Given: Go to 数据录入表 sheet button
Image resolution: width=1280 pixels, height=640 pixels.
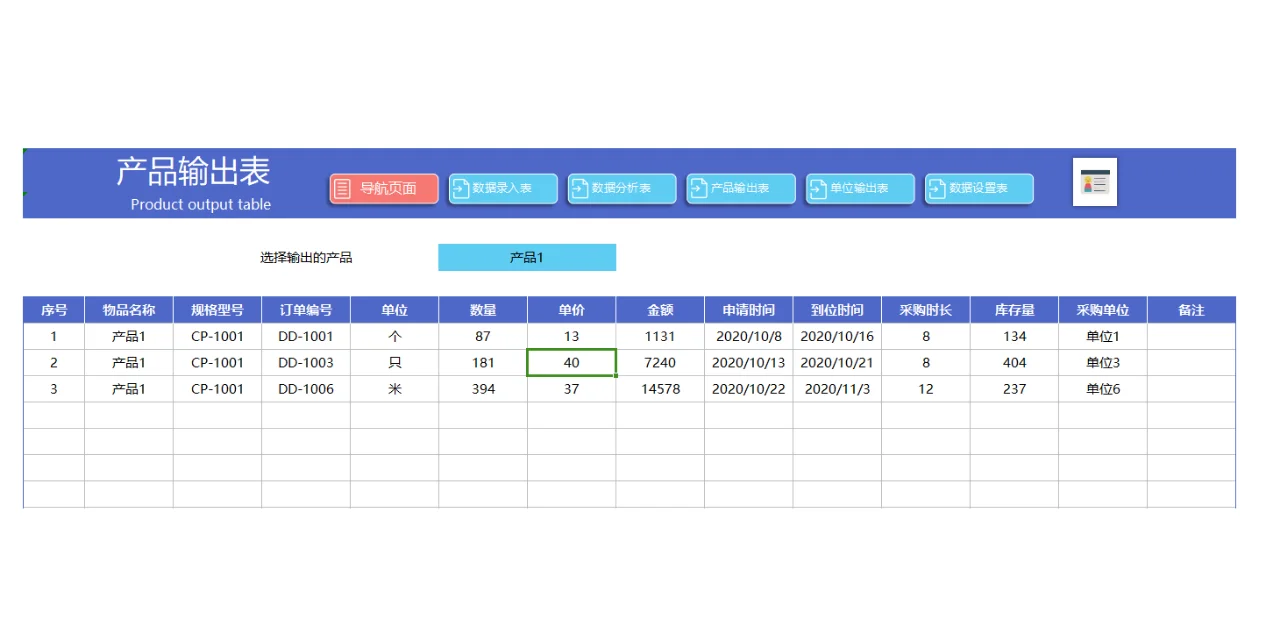Looking at the screenshot, I should pos(503,188).
